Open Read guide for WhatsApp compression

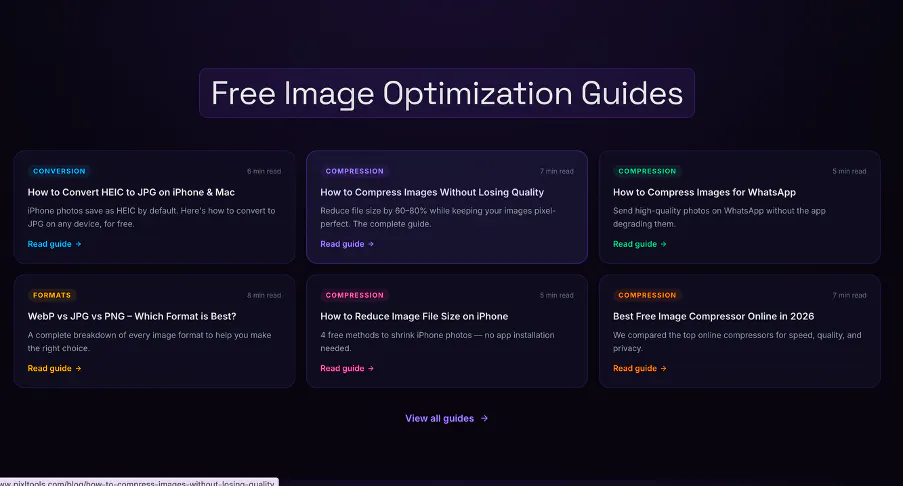click(x=639, y=244)
